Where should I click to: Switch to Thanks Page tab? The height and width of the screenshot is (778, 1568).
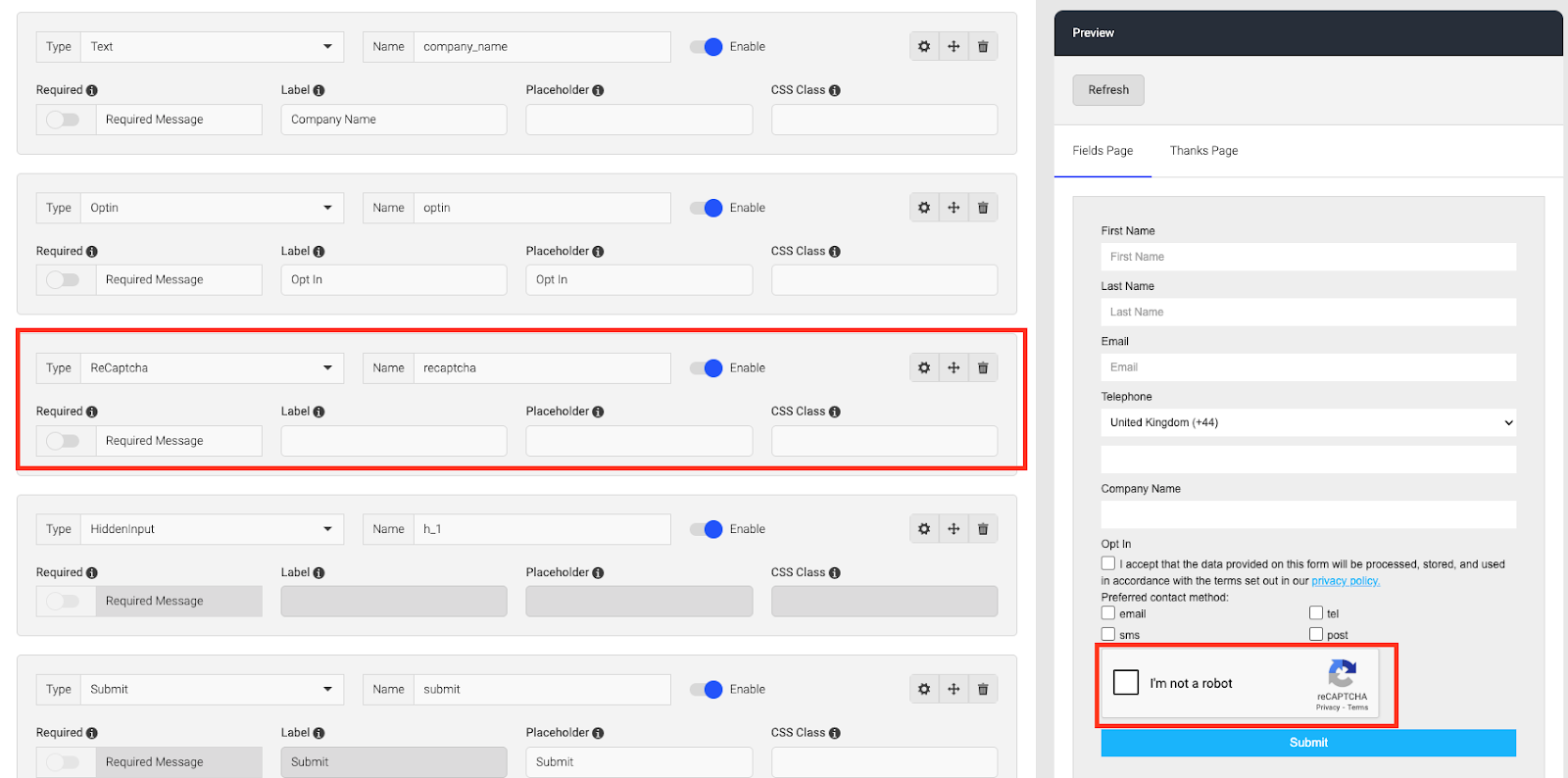coord(1203,151)
